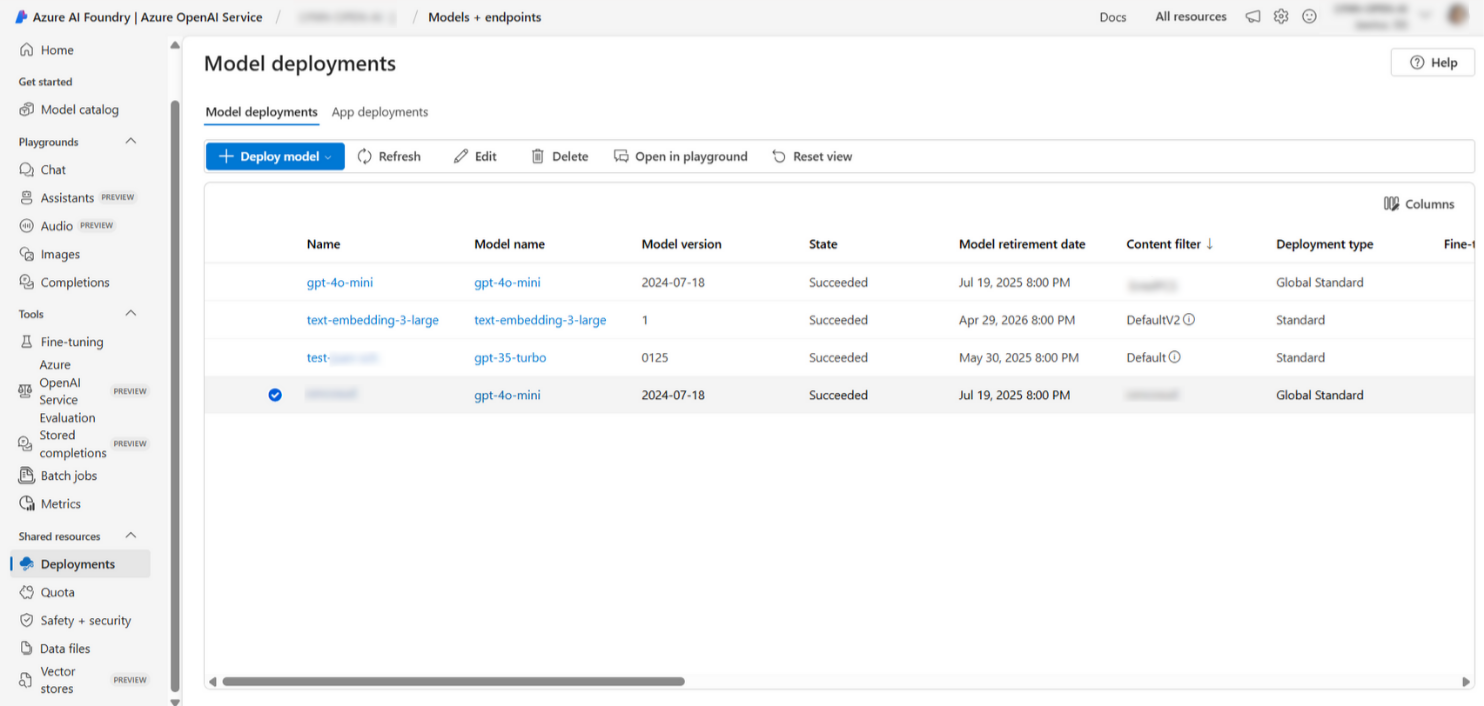Image resolution: width=1484 pixels, height=706 pixels.
Task: Click the Fine-tuning flask icon
Action: pyautogui.click(x=27, y=342)
